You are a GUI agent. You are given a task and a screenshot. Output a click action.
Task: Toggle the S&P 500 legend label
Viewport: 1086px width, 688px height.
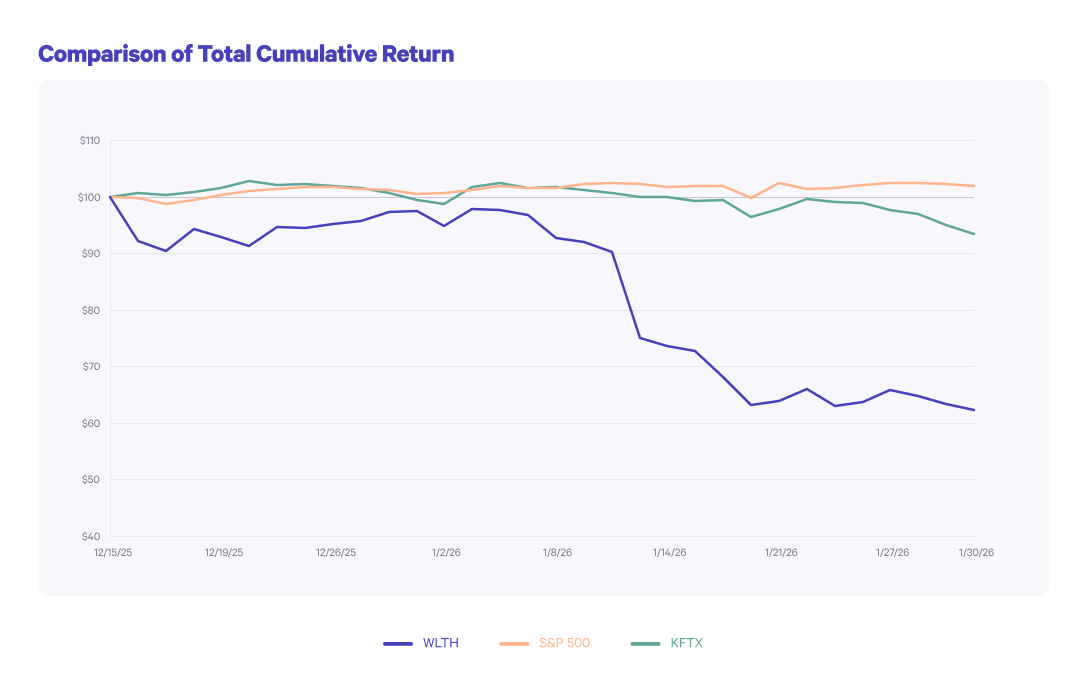coord(566,643)
